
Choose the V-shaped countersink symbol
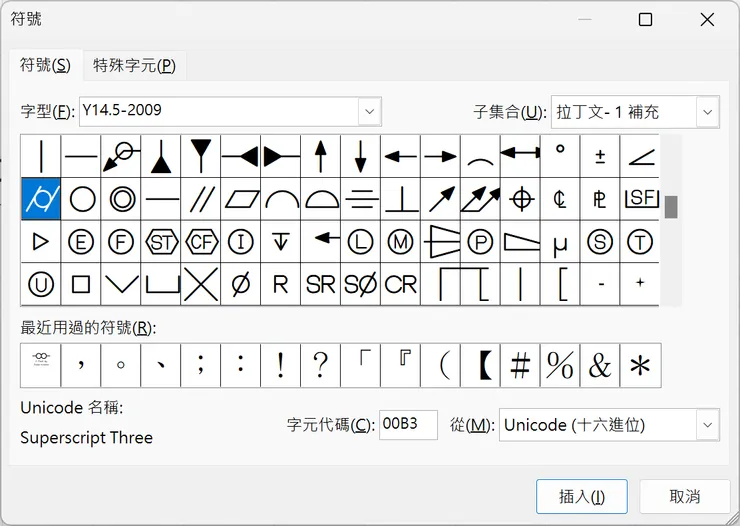[x=121, y=284]
